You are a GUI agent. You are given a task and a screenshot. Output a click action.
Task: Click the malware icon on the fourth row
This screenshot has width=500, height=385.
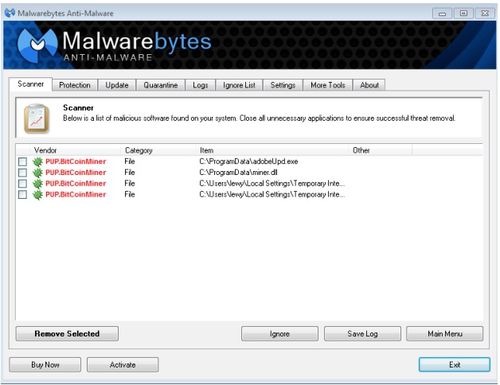pos(38,195)
